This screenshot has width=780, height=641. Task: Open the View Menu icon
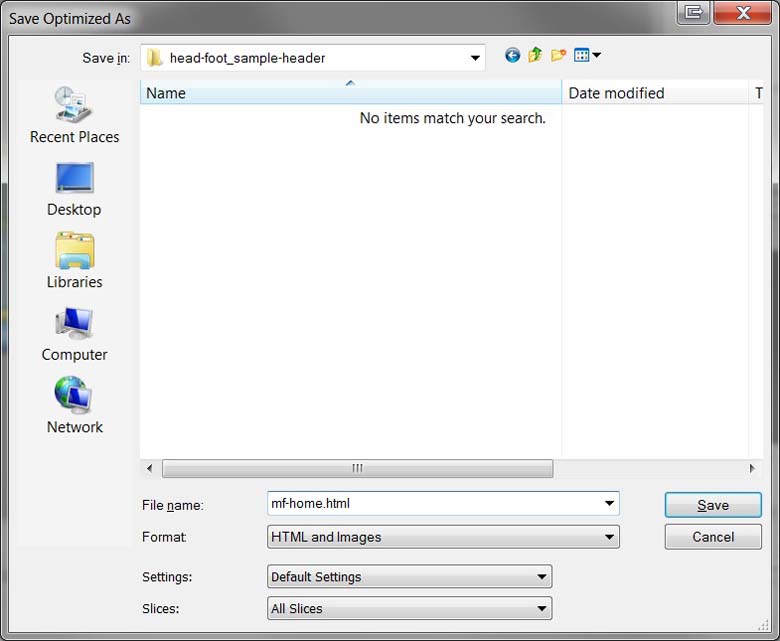587,55
